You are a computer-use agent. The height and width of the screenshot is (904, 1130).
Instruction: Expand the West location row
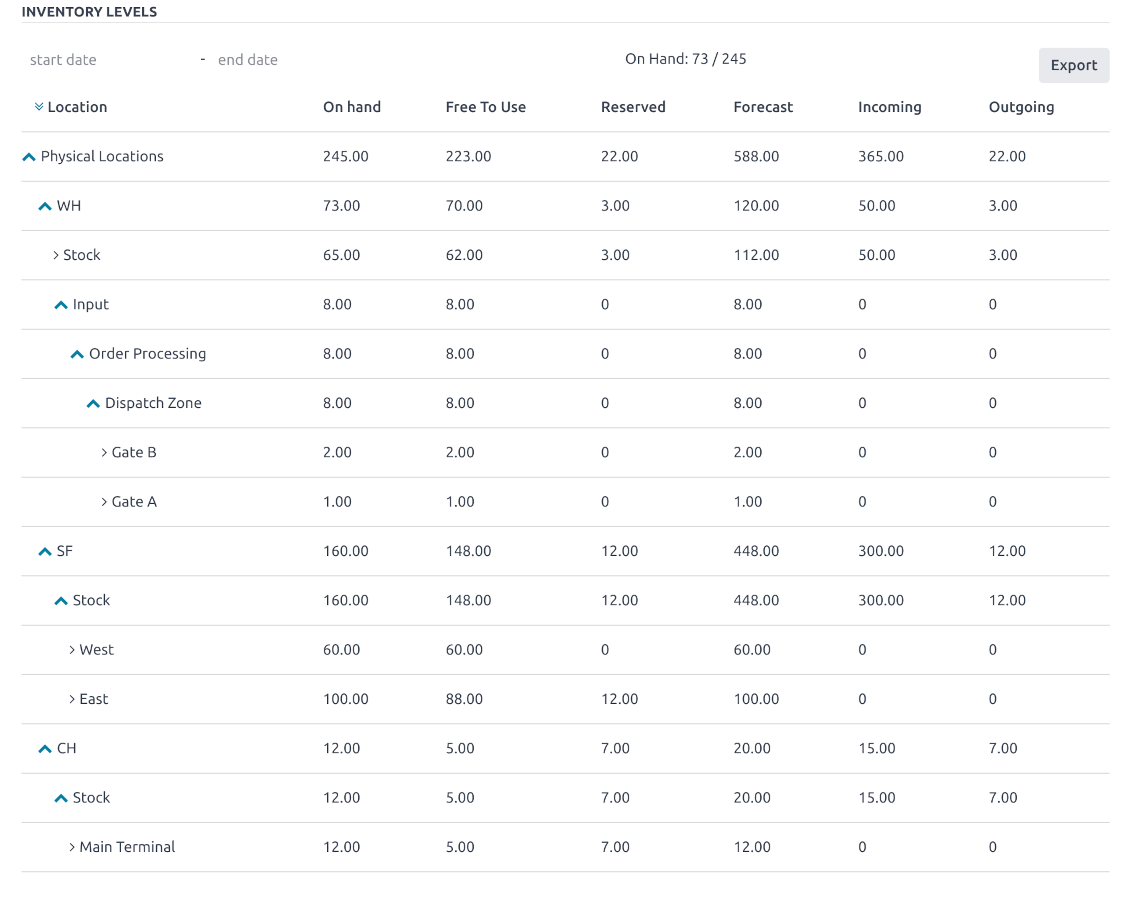point(72,650)
